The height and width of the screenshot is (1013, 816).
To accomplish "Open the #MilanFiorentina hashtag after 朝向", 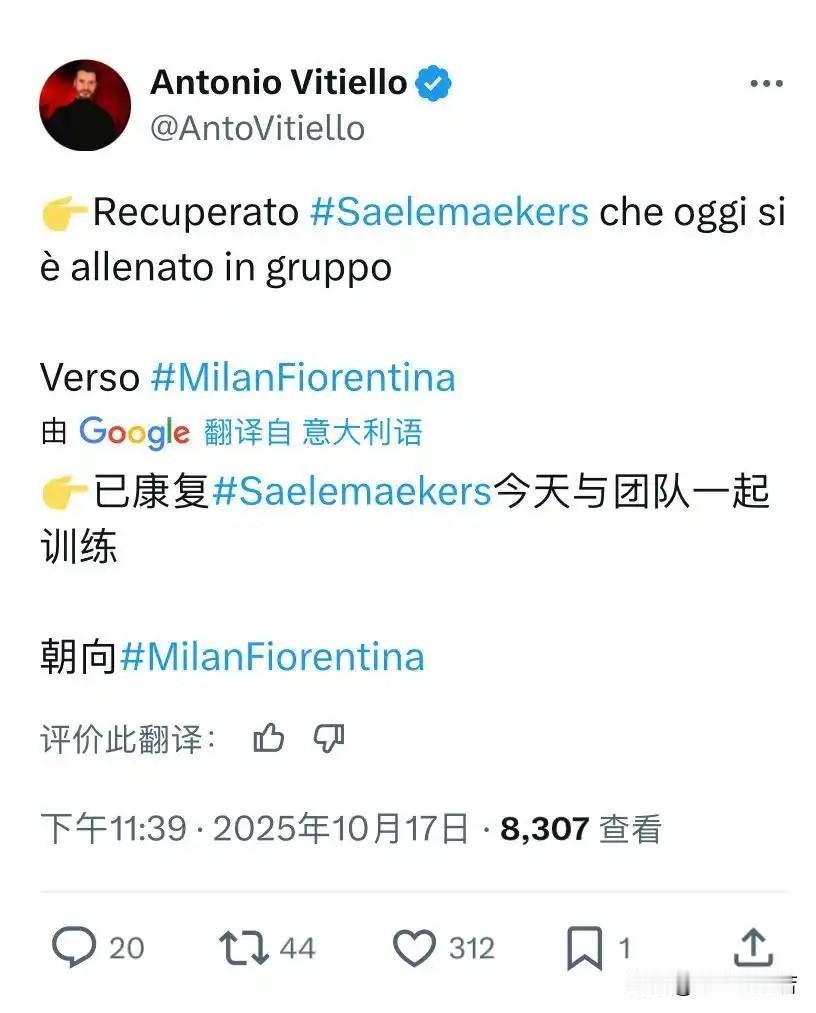I will click(272, 657).
